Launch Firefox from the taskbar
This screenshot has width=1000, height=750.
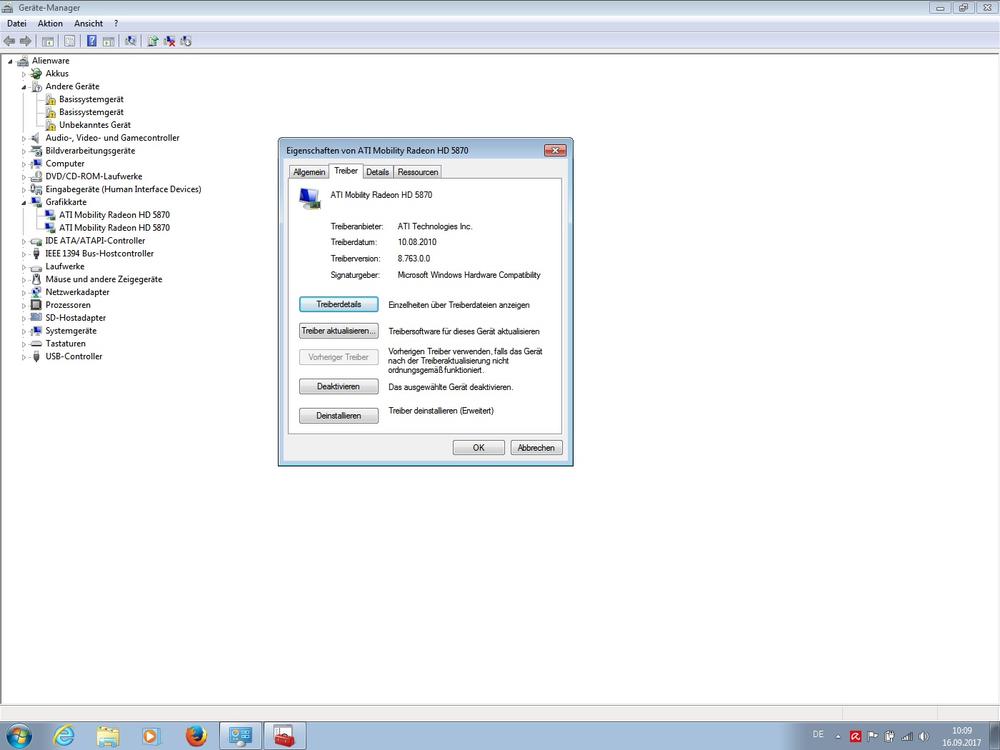tap(196, 736)
